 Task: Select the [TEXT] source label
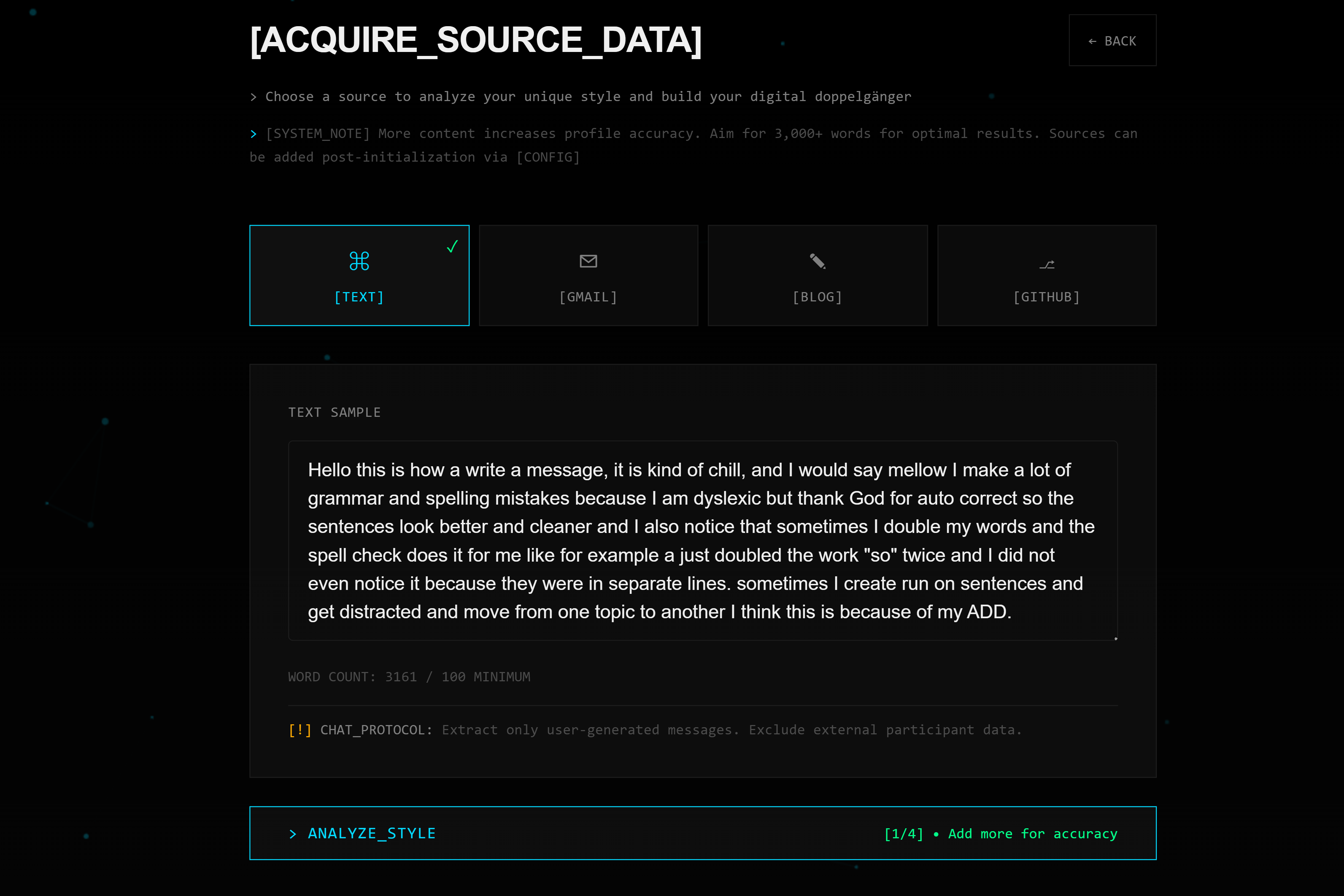359,297
